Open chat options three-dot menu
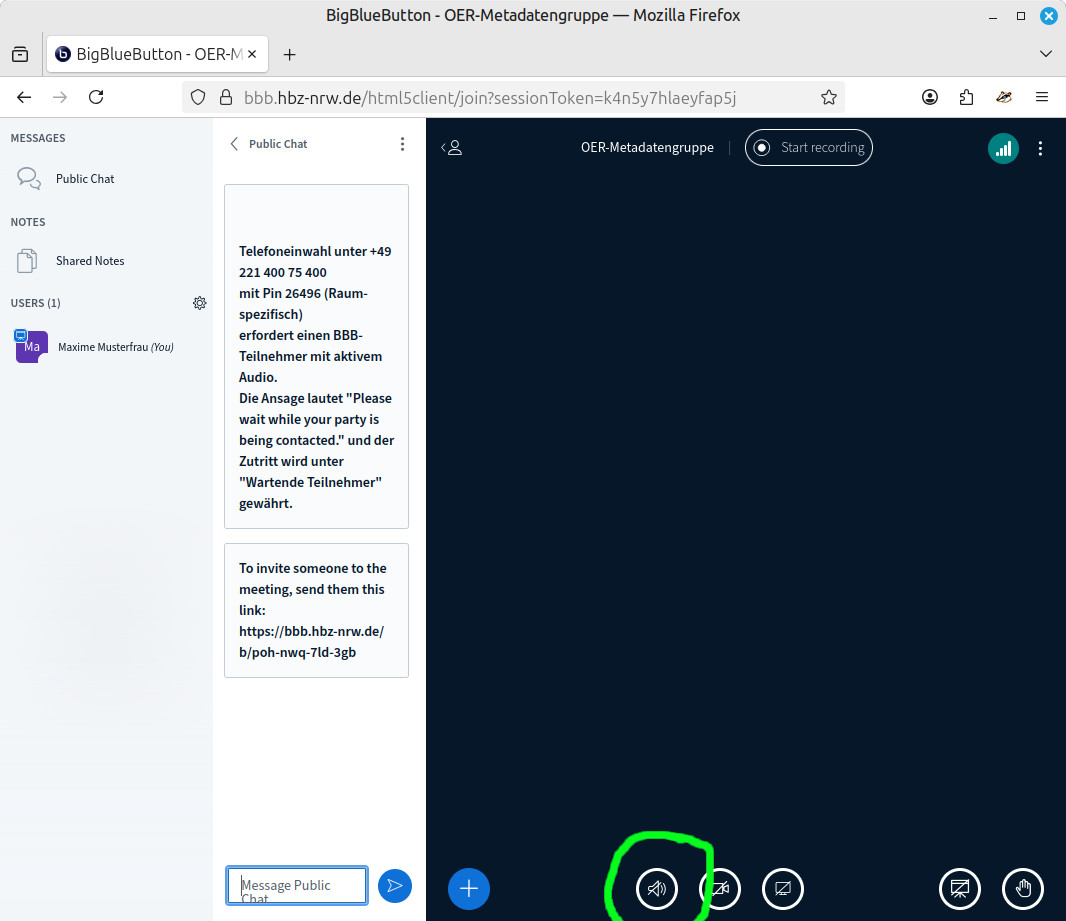Screen dimensions: 1066x921 pos(402,144)
